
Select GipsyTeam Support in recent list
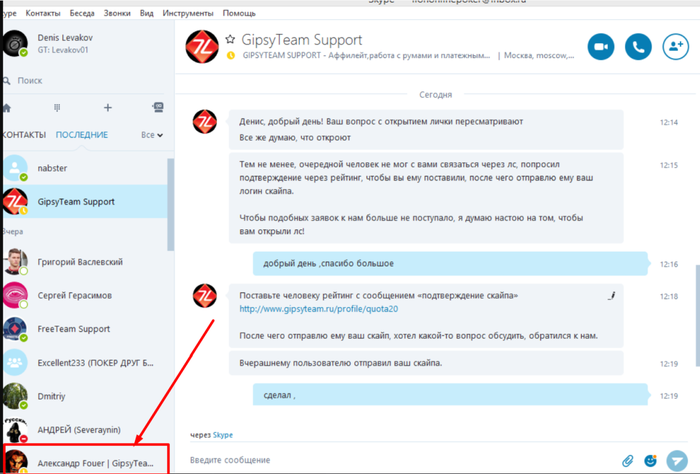[x=85, y=202]
